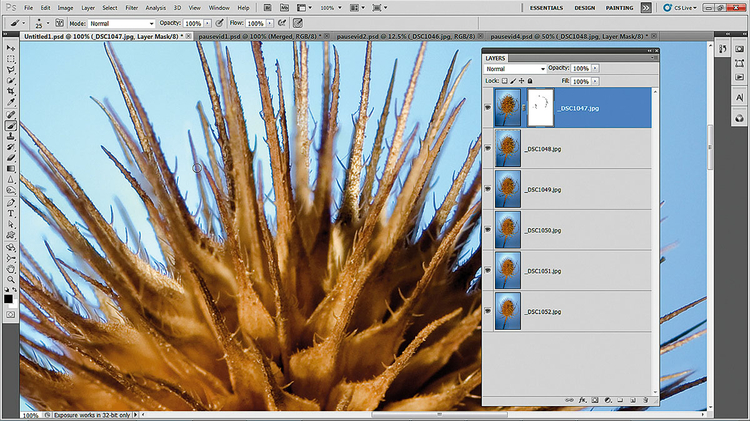Launch Adobe Bridge from the top bar
750x421 pixels.
point(268,8)
